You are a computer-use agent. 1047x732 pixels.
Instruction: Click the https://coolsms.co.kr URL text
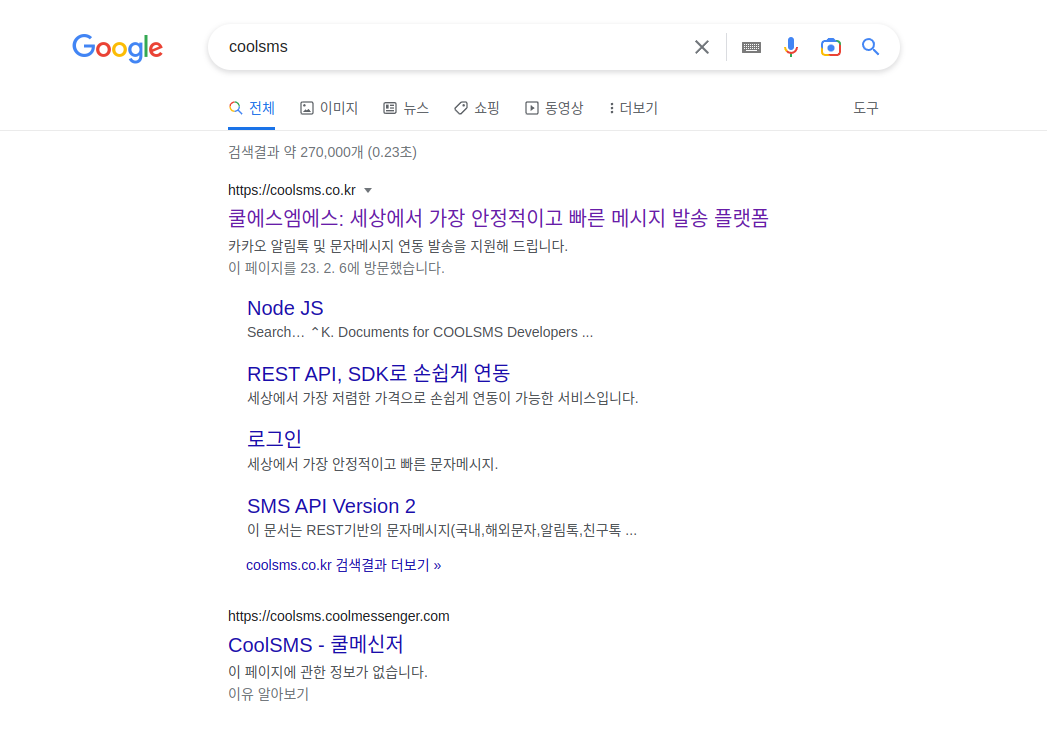pos(292,190)
